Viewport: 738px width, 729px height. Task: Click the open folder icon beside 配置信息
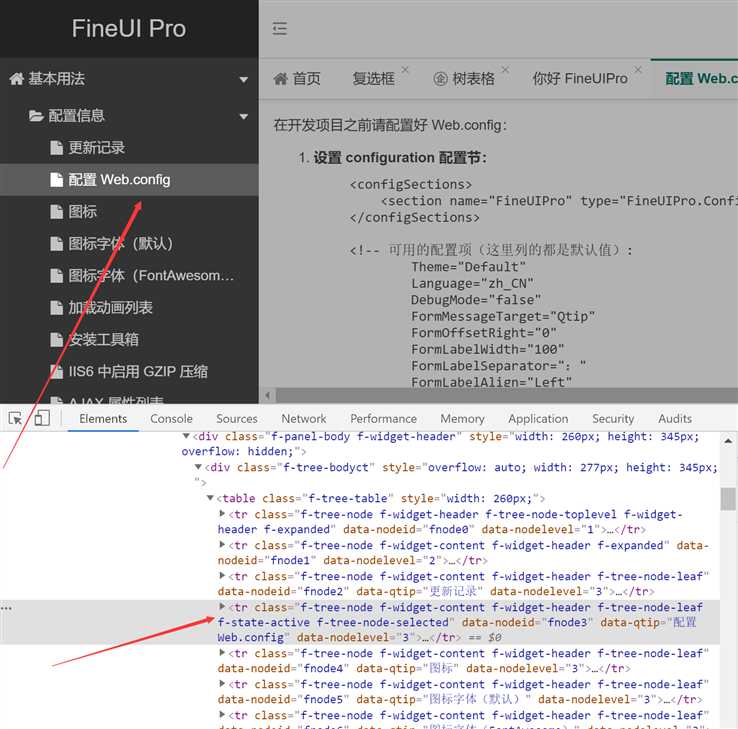[36, 115]
